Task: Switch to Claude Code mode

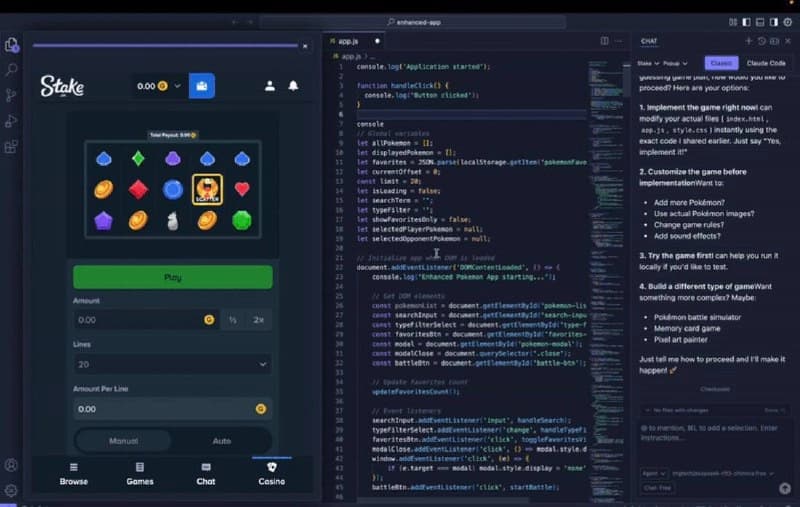Action: (766, 63)
